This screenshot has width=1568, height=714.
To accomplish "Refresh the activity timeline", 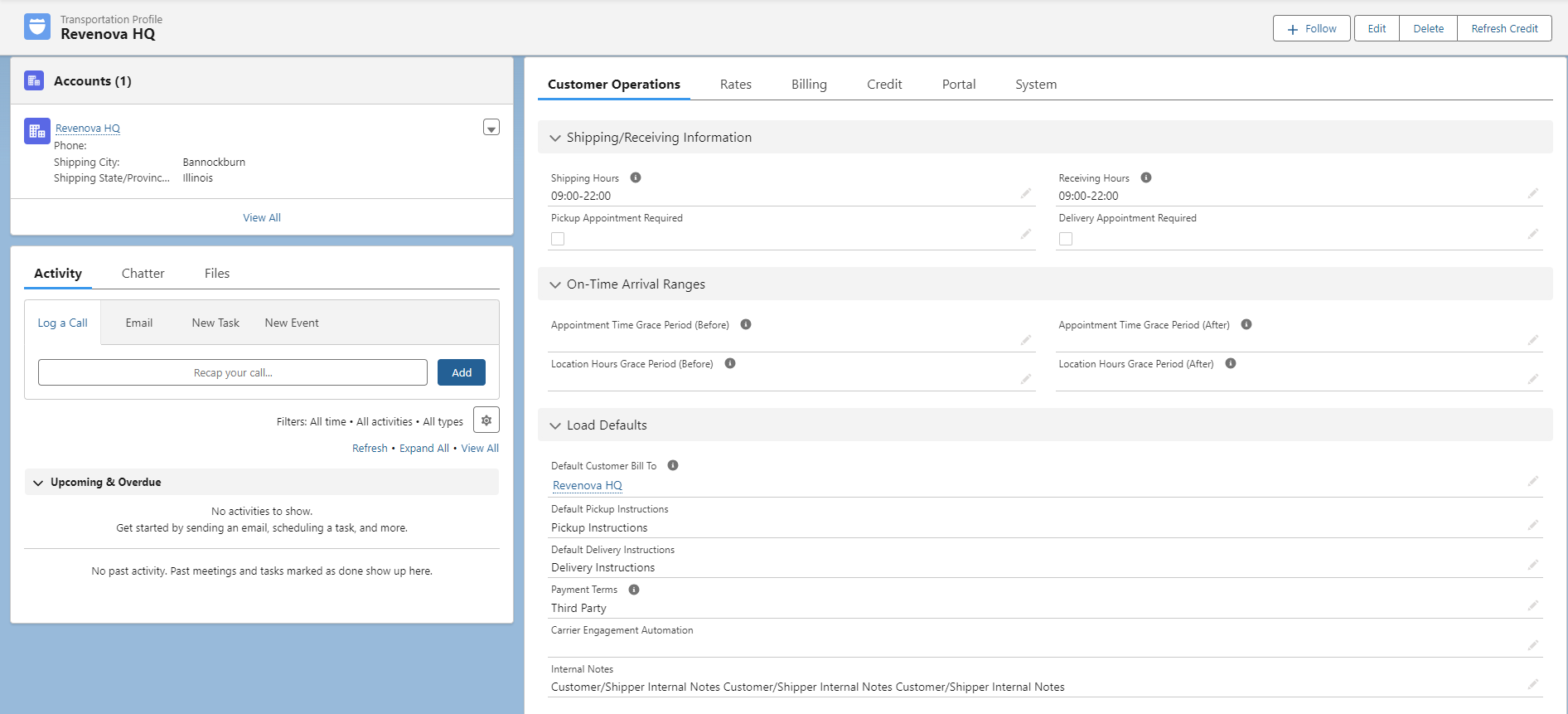I will pyautogui.click(x=370, y=448).
